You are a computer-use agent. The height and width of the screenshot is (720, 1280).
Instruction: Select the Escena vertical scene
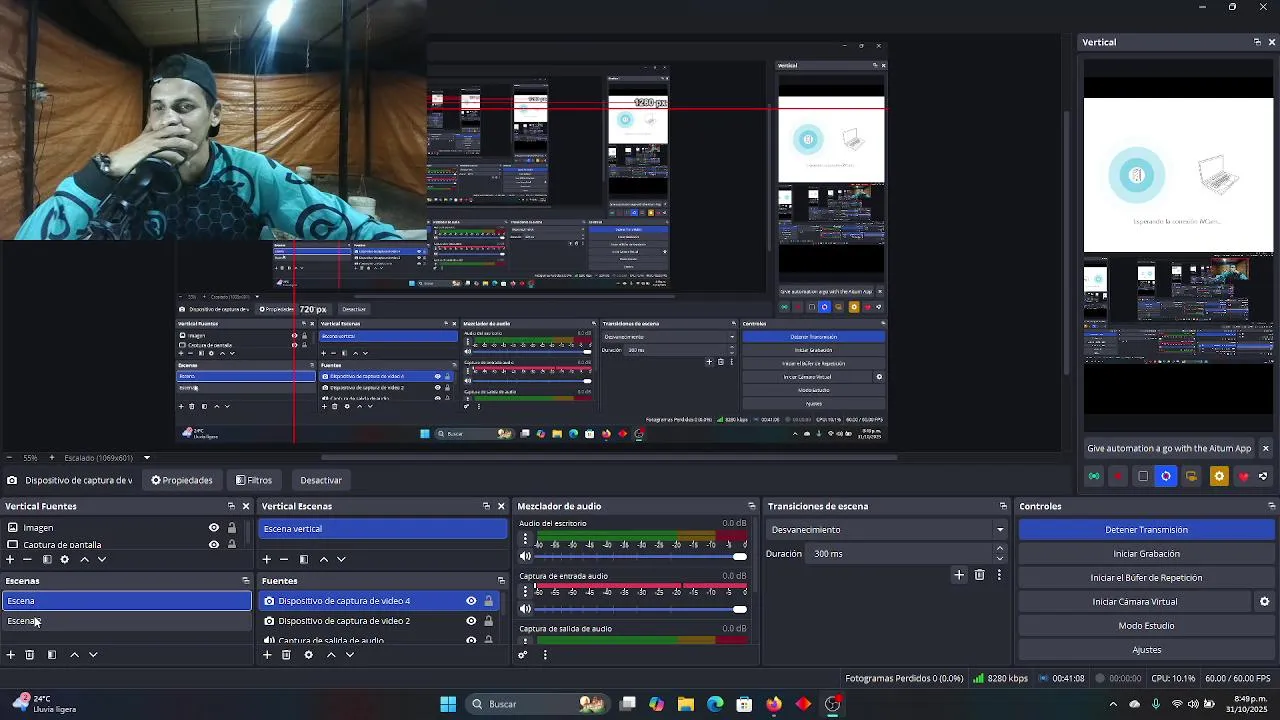(x=383, y=529)
